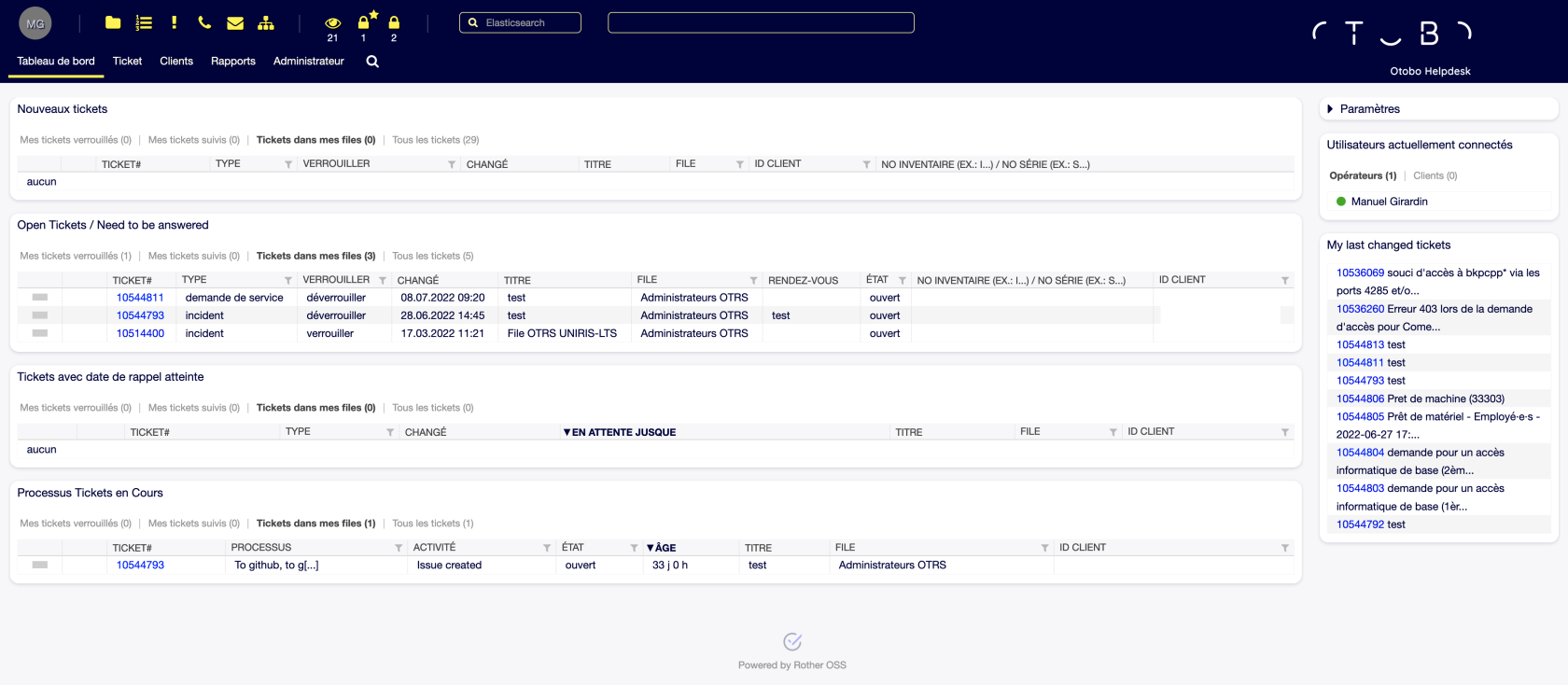Viewport: 1568px width, 685px height.
Task: Open escalation view exclamation mark icon
Action: coord(174,22)
